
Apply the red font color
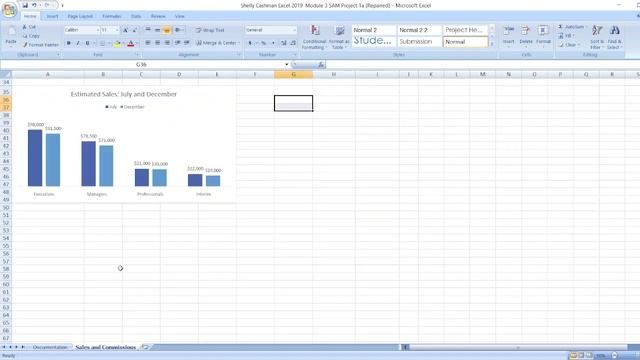[x=131, y=43]
